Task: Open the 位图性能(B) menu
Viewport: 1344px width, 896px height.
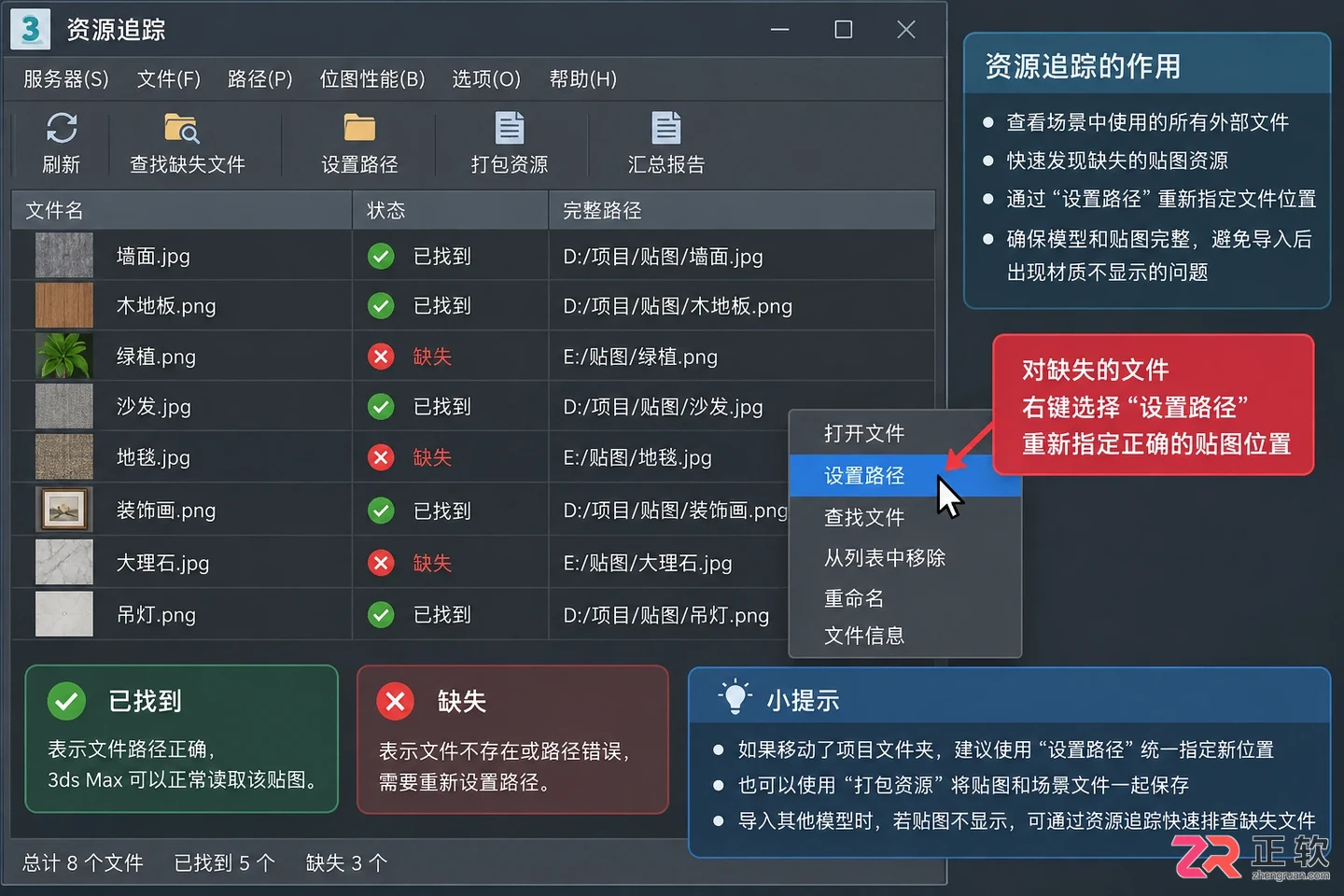Action: 372,79
